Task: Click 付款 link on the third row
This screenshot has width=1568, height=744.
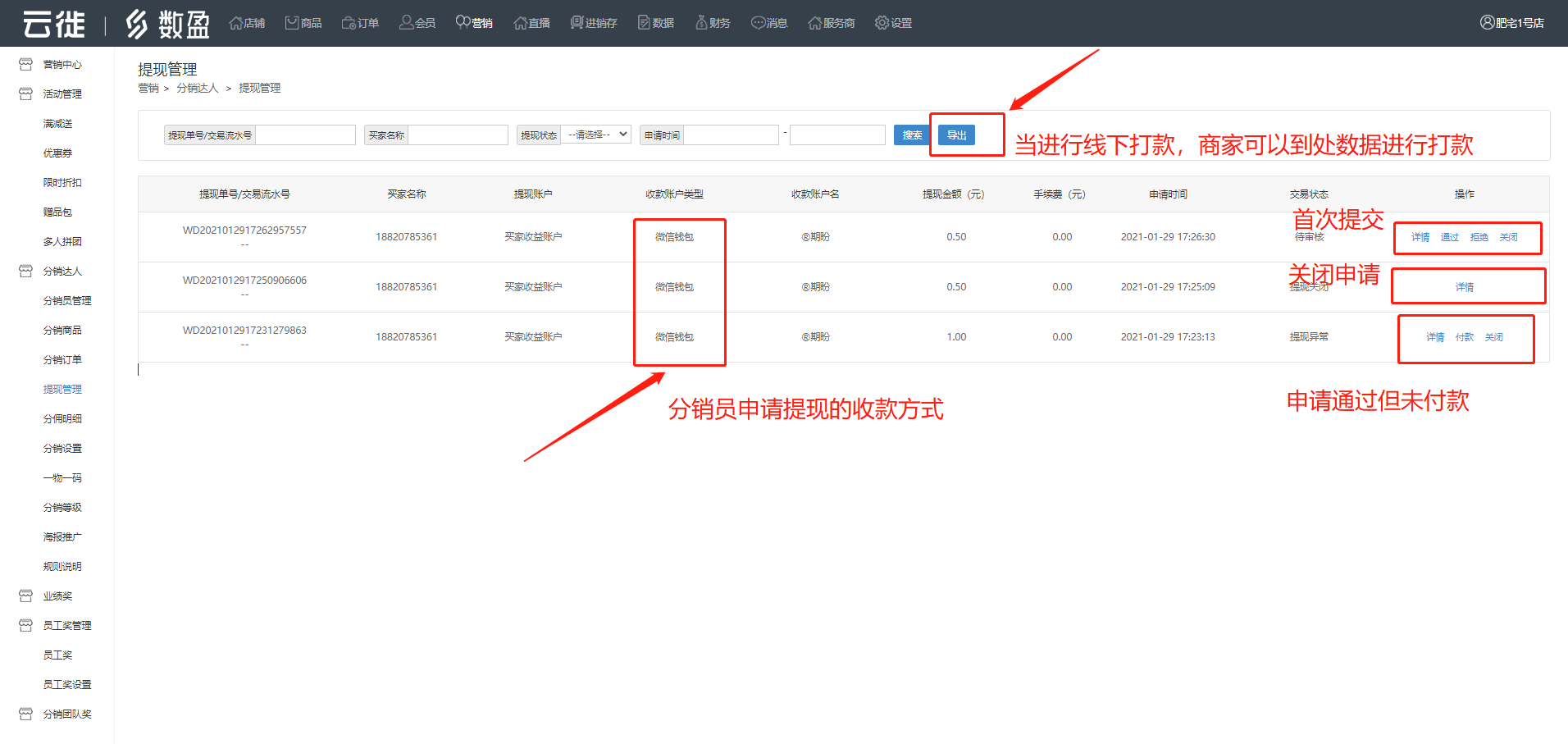Action: 1464,337
